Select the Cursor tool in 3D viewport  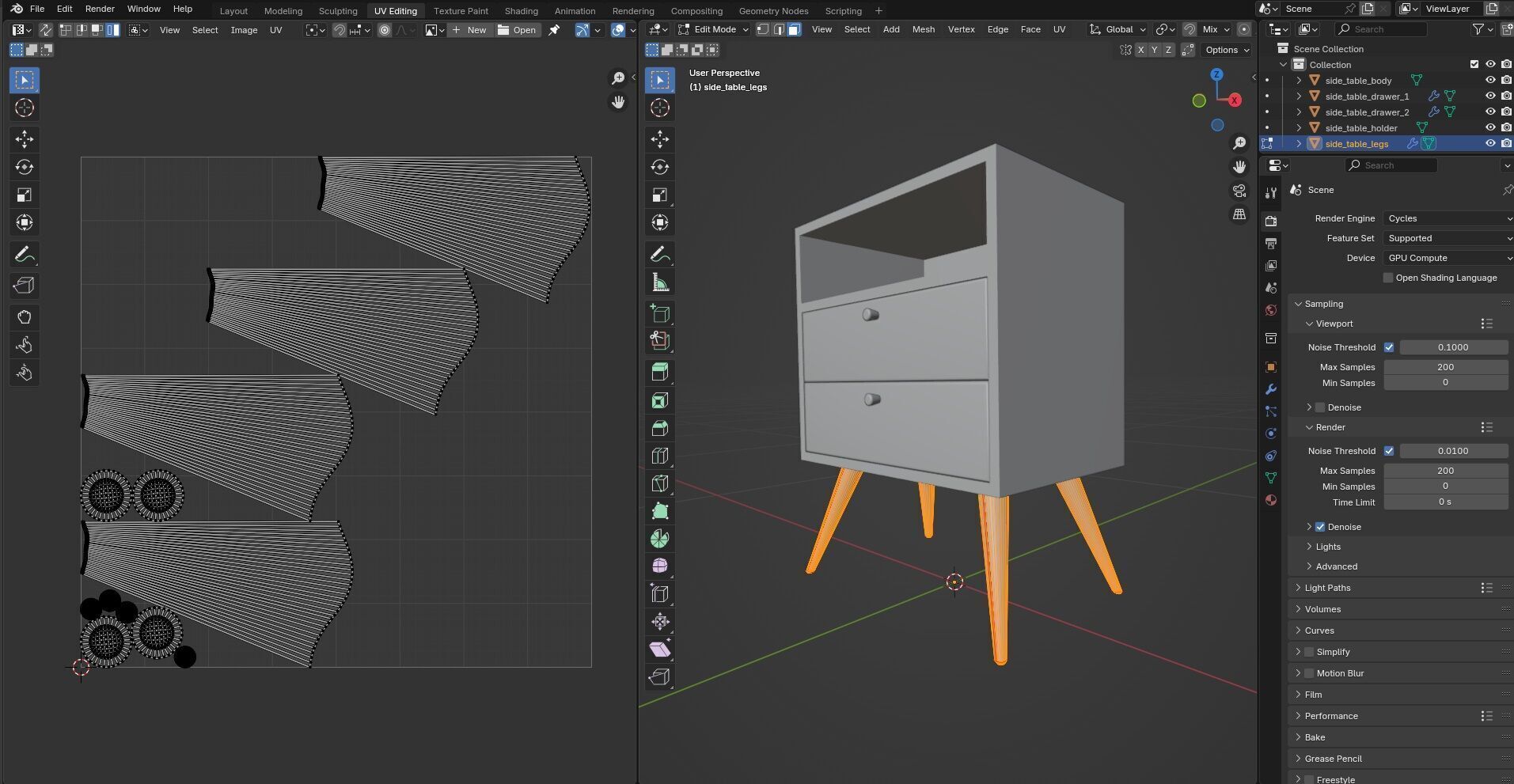point(660,108)
